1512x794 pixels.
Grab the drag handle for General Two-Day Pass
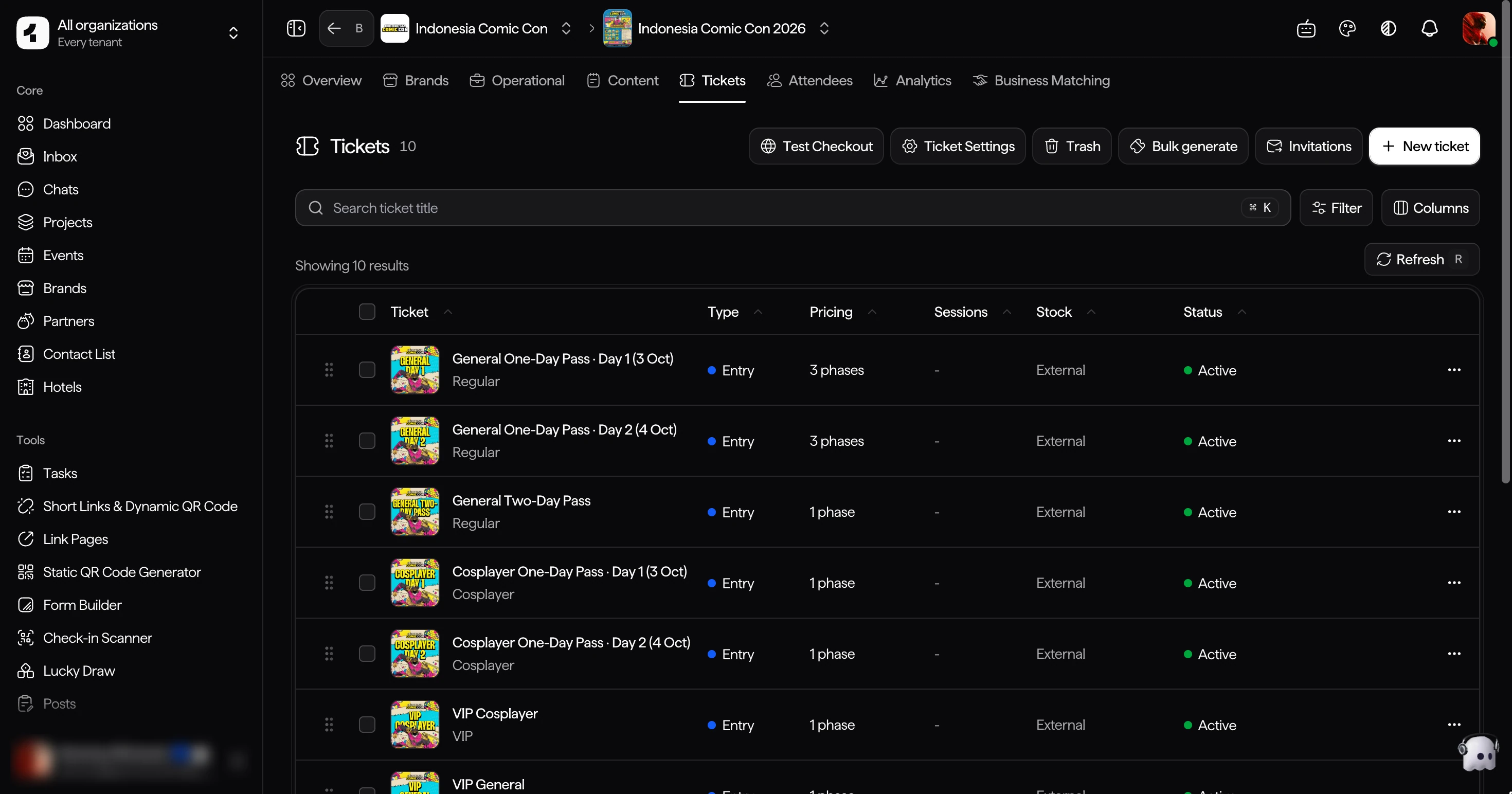pyautogui.click(x=329, y=512)
